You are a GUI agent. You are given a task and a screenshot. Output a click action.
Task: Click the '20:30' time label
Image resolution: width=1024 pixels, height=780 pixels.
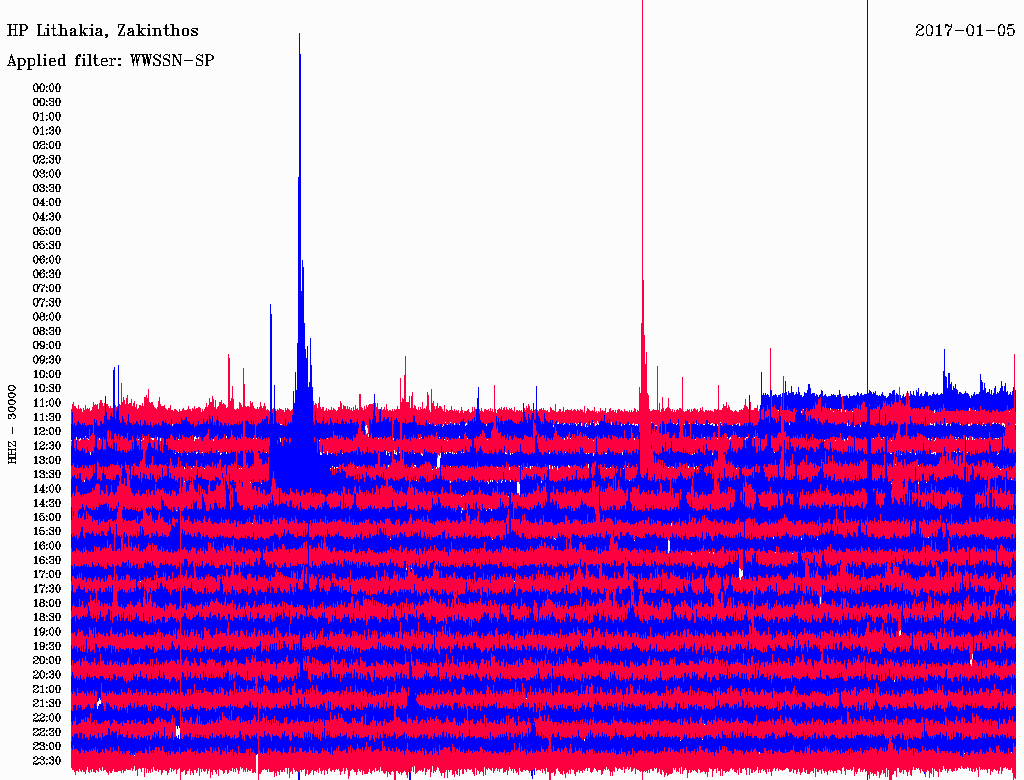pos(47,675)
